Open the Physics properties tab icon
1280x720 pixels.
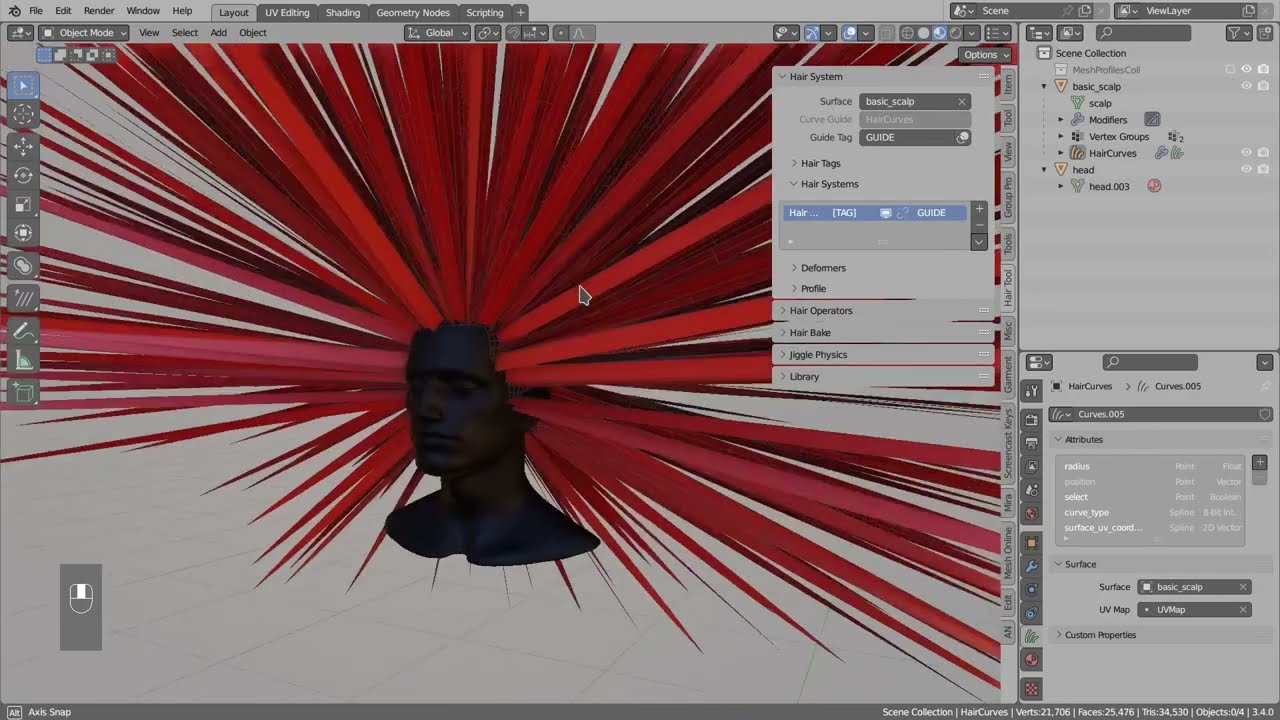pos(1031,589)
